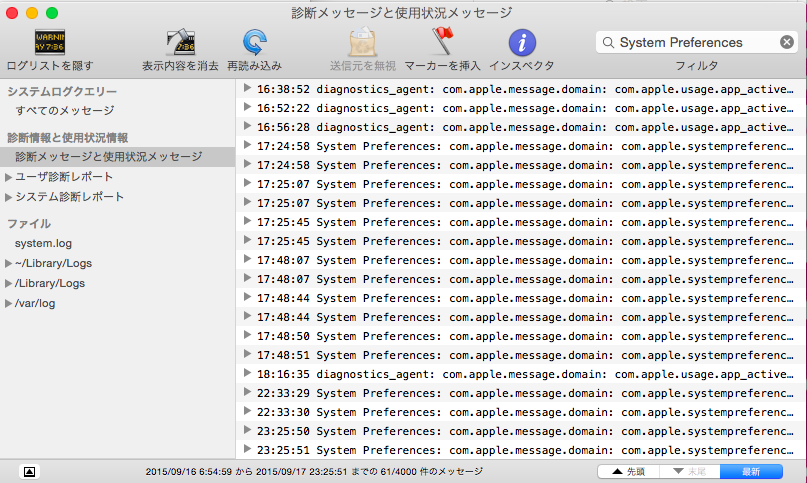
Task: Toggle the bottom pane button in status bar
Action: tap(29, 471)
